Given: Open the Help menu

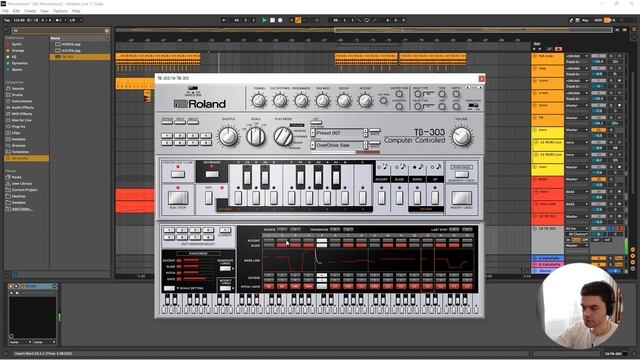Looking at the screenshot, I should [76, 11].
